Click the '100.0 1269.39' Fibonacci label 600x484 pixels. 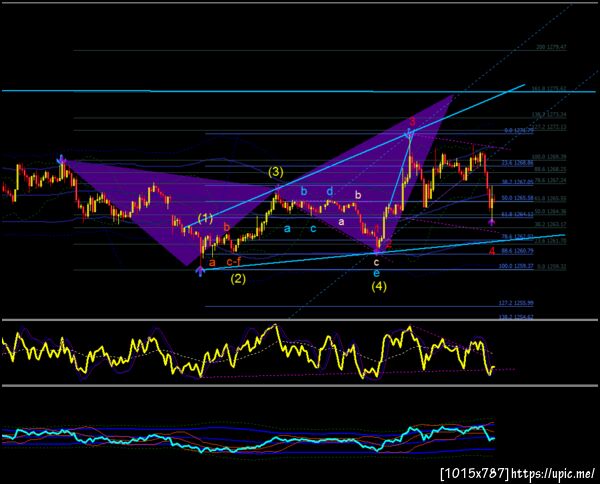[549, 157]
